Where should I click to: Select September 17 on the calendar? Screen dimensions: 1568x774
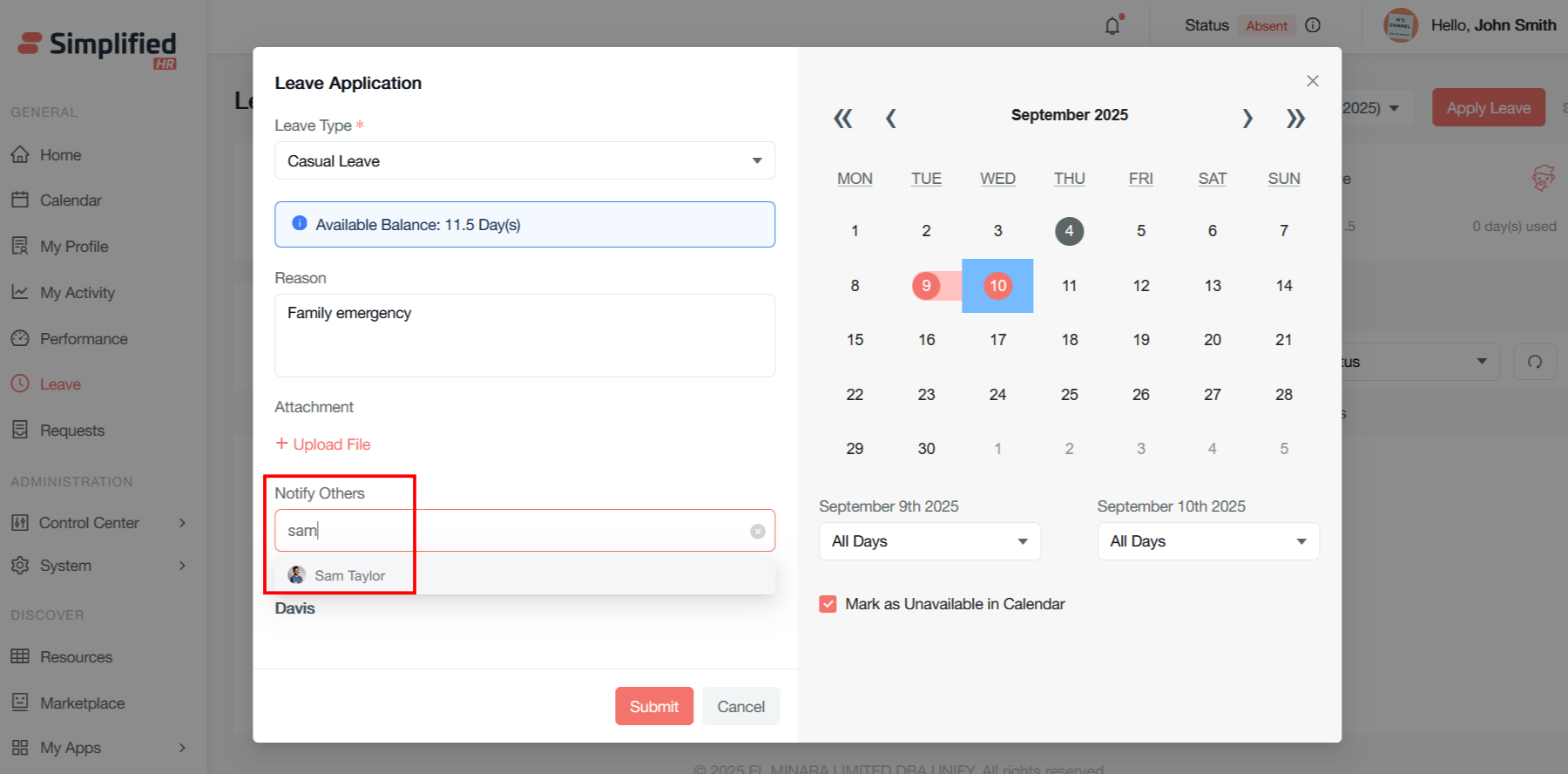(997, 340)
